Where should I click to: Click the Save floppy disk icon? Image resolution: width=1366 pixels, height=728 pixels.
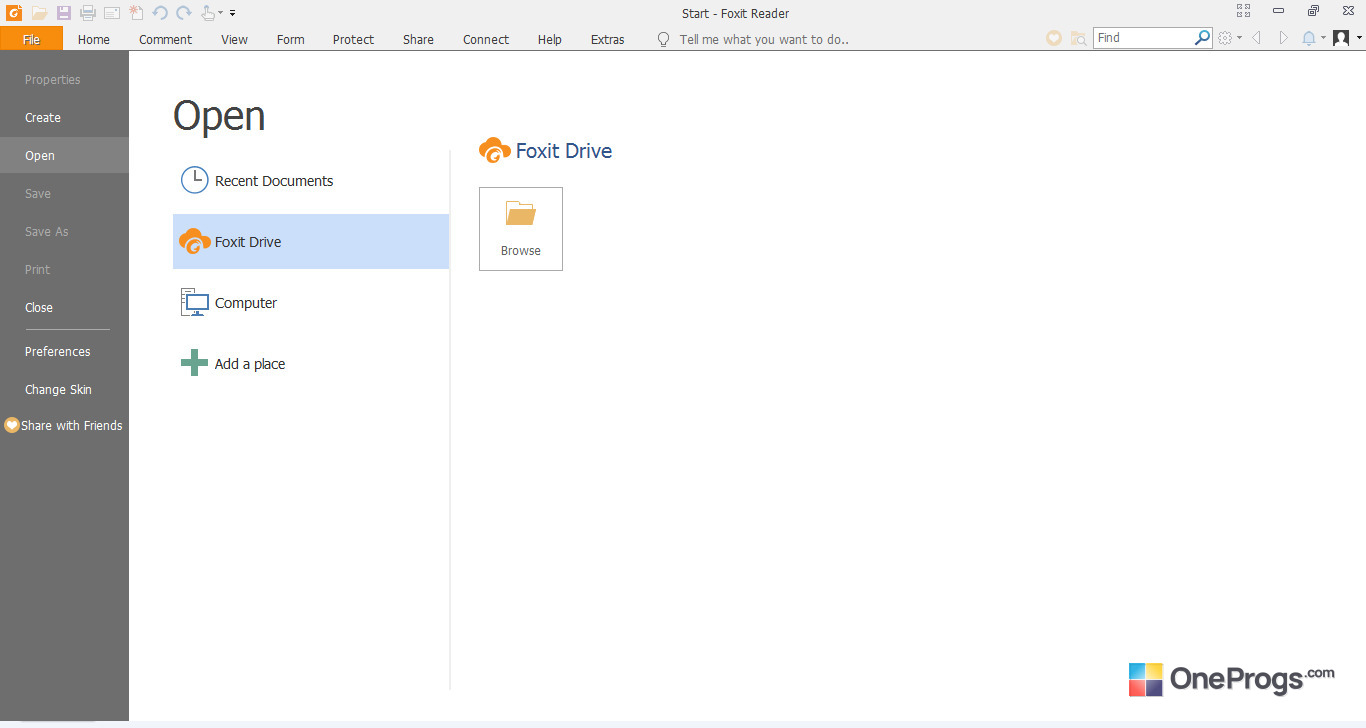click(64, 13)
